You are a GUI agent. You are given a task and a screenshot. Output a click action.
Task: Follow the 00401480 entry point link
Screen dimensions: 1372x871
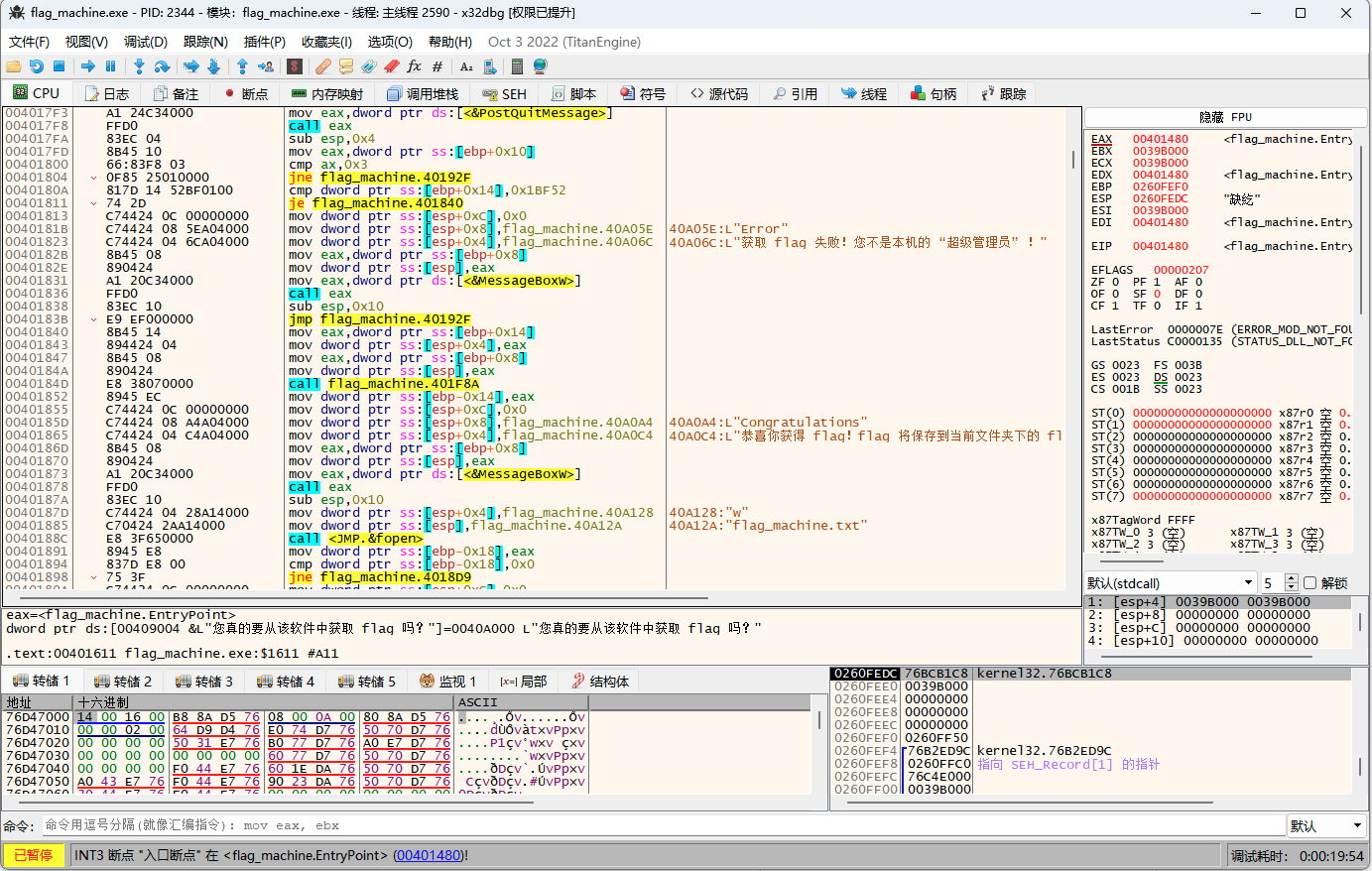click(x=429, y=855)
